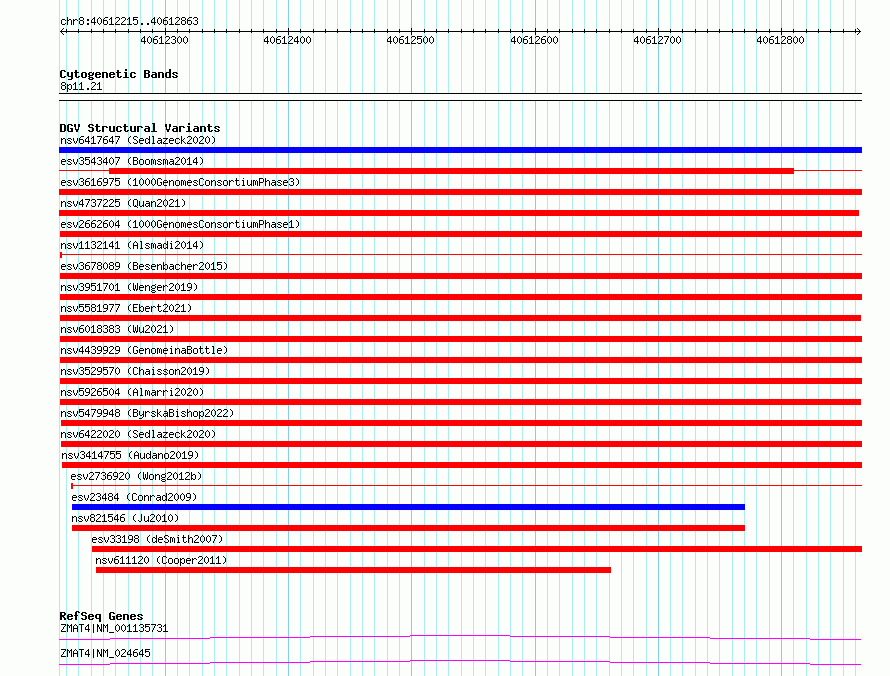Click the nsv4737225 Quan2021 label
Viewport: 890px width, 676px height.
pyautogui.click(x=123, y=203)
